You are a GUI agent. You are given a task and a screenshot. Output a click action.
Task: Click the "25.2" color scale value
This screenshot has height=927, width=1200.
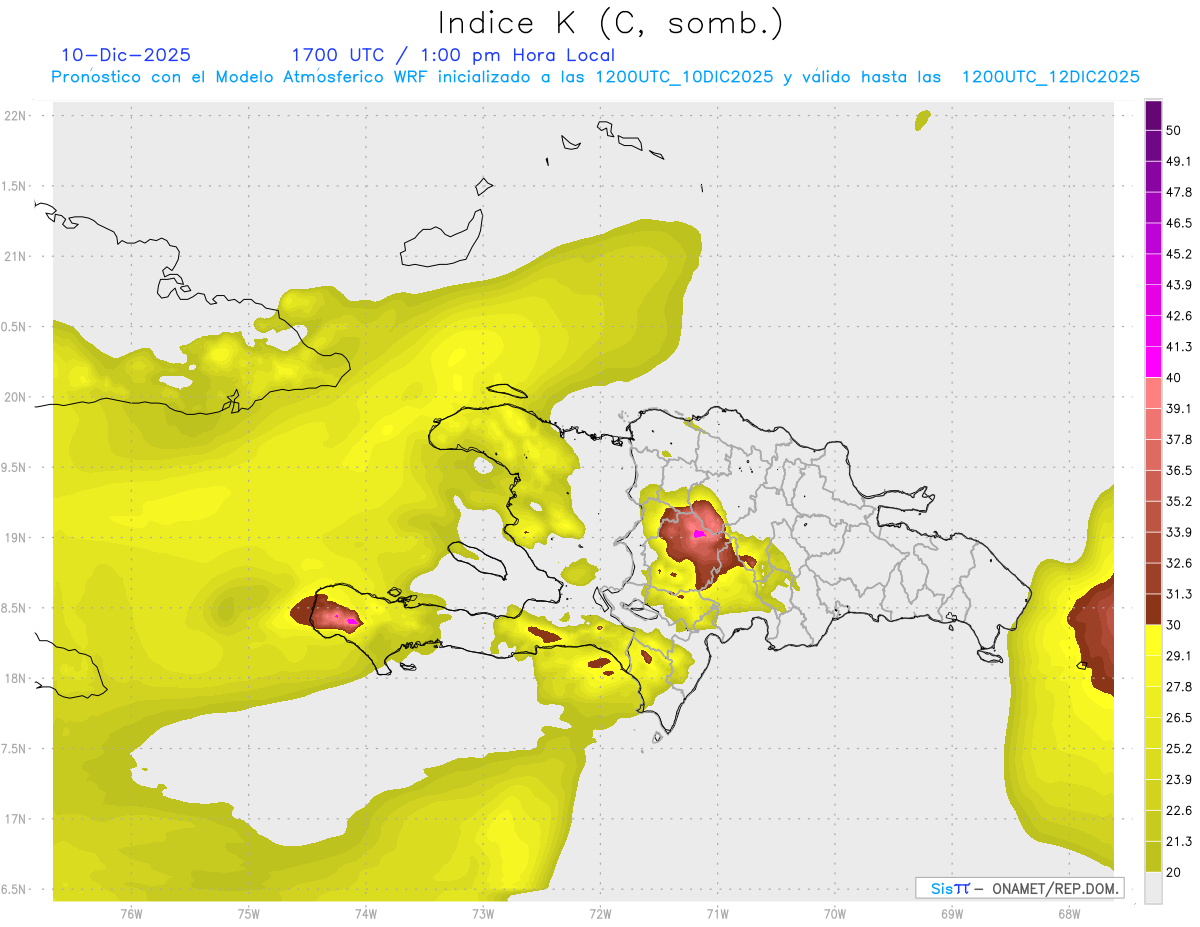1180,749
